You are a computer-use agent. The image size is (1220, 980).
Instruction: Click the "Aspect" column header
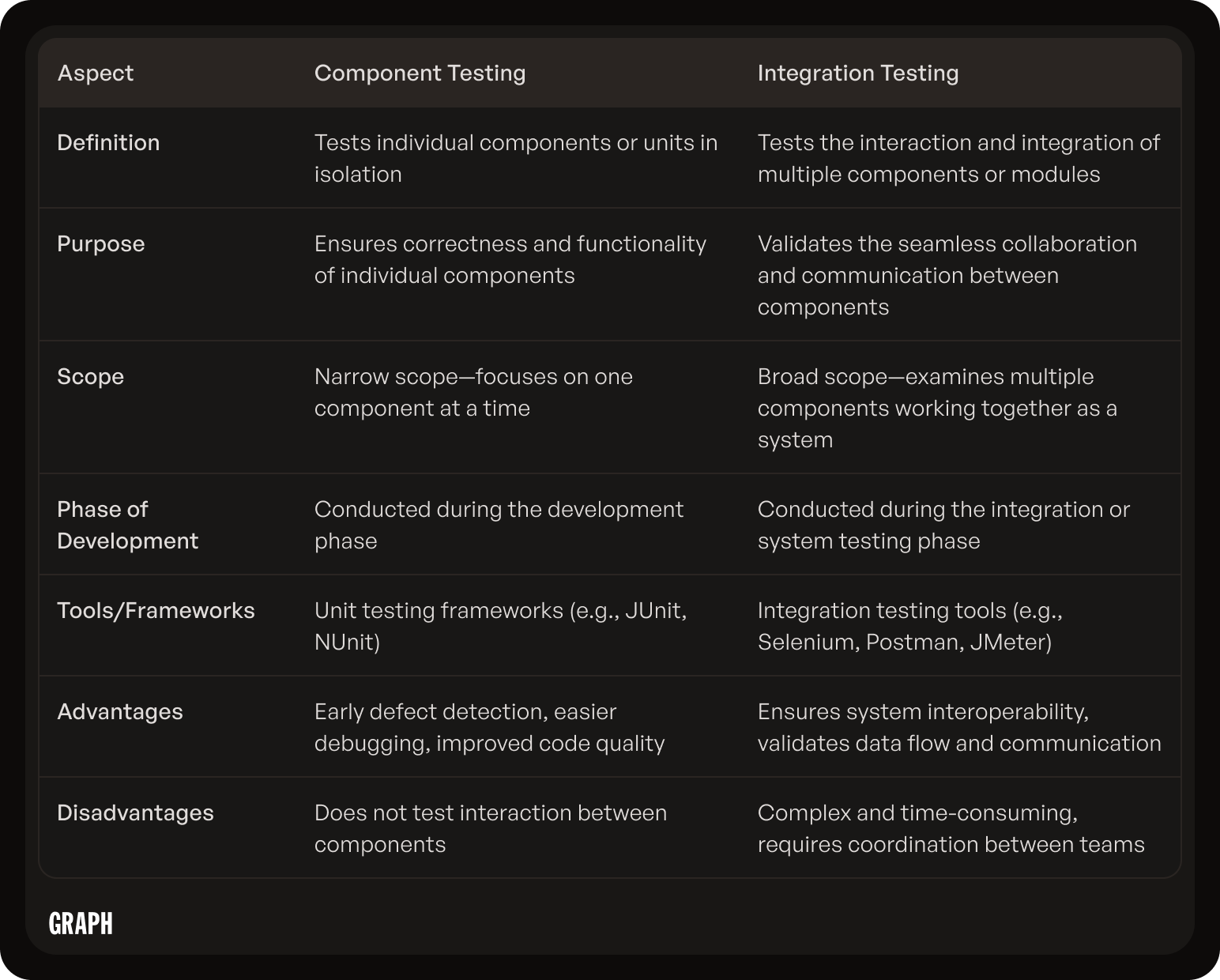pos(96,73)
